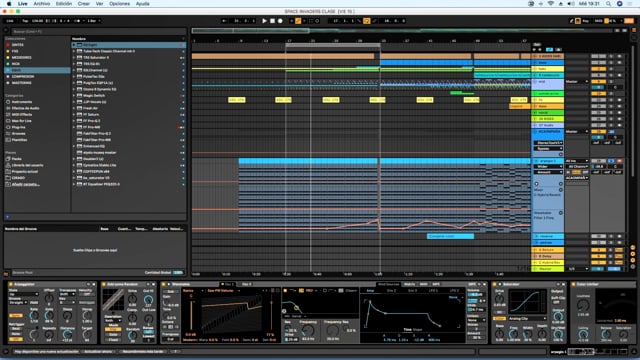Click the Arpeggiator save preset icon
Viewport: 640px width, 360px height.
pos(94,284)
